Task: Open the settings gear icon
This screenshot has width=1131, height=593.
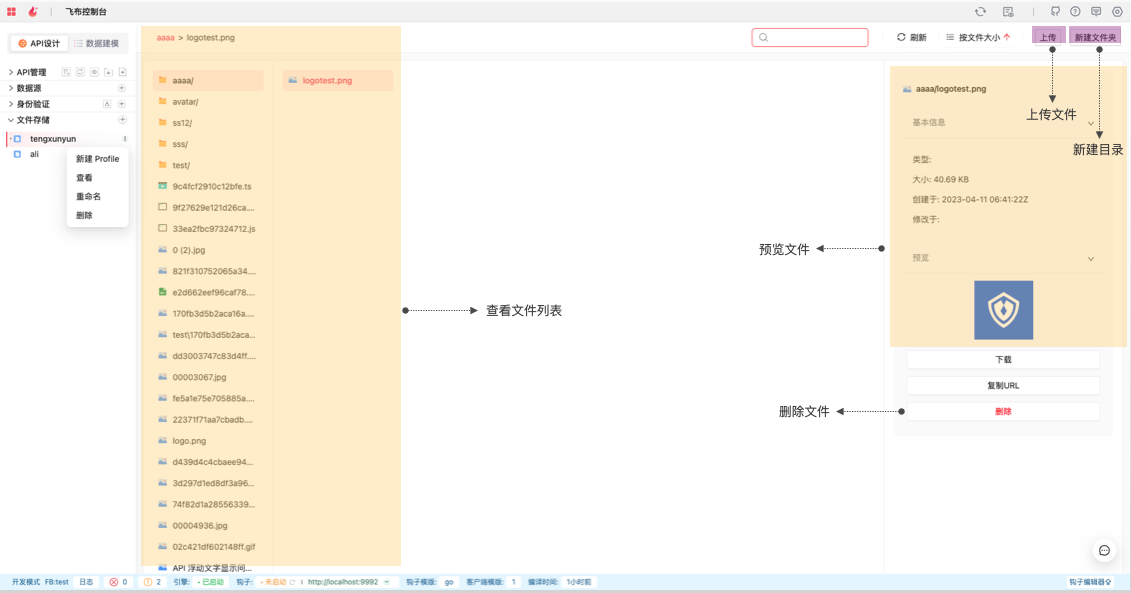Action: pos(1117,12)
